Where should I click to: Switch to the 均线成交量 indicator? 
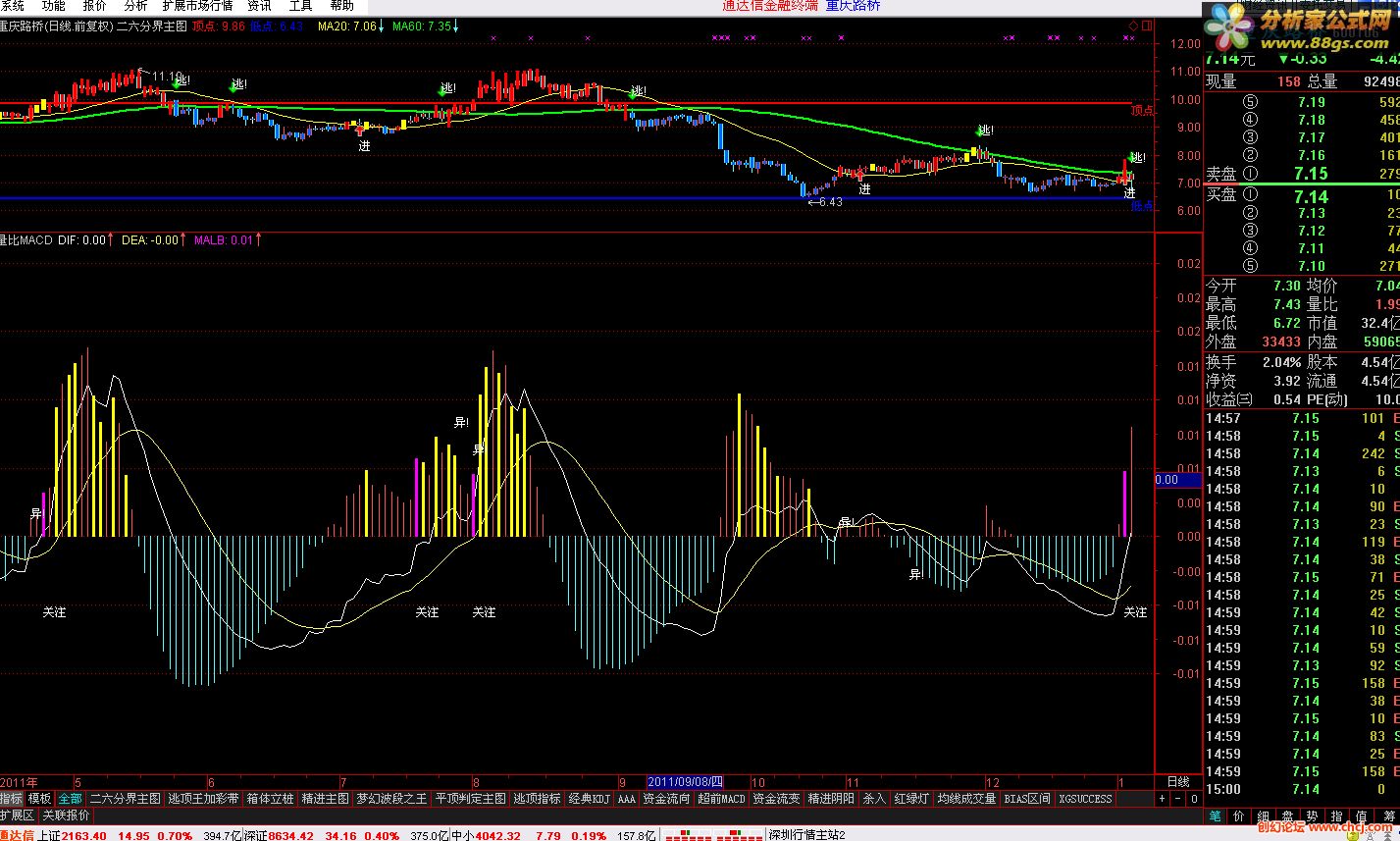(x=966, y=799)
